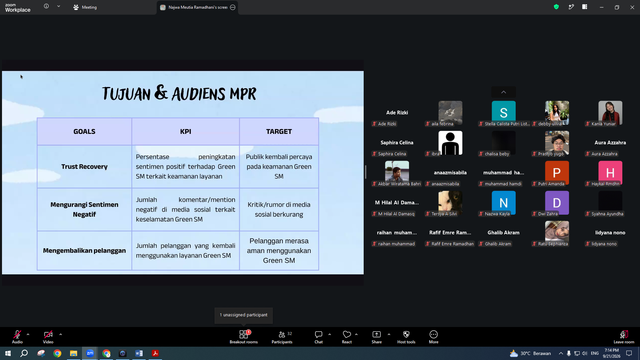Open taskbar Search
The width and height of the screenshot is (640, 360).
click(x=24, y=353)
